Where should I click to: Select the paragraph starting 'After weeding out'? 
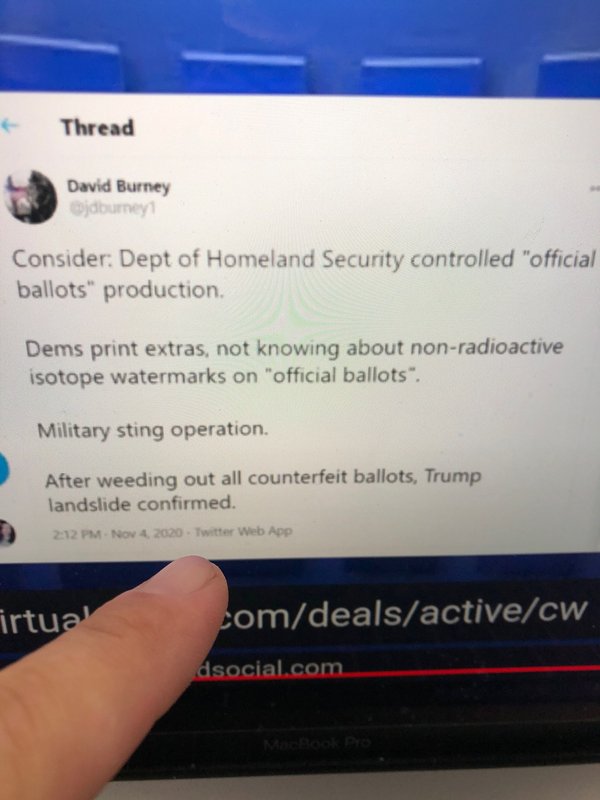[263, 490]
